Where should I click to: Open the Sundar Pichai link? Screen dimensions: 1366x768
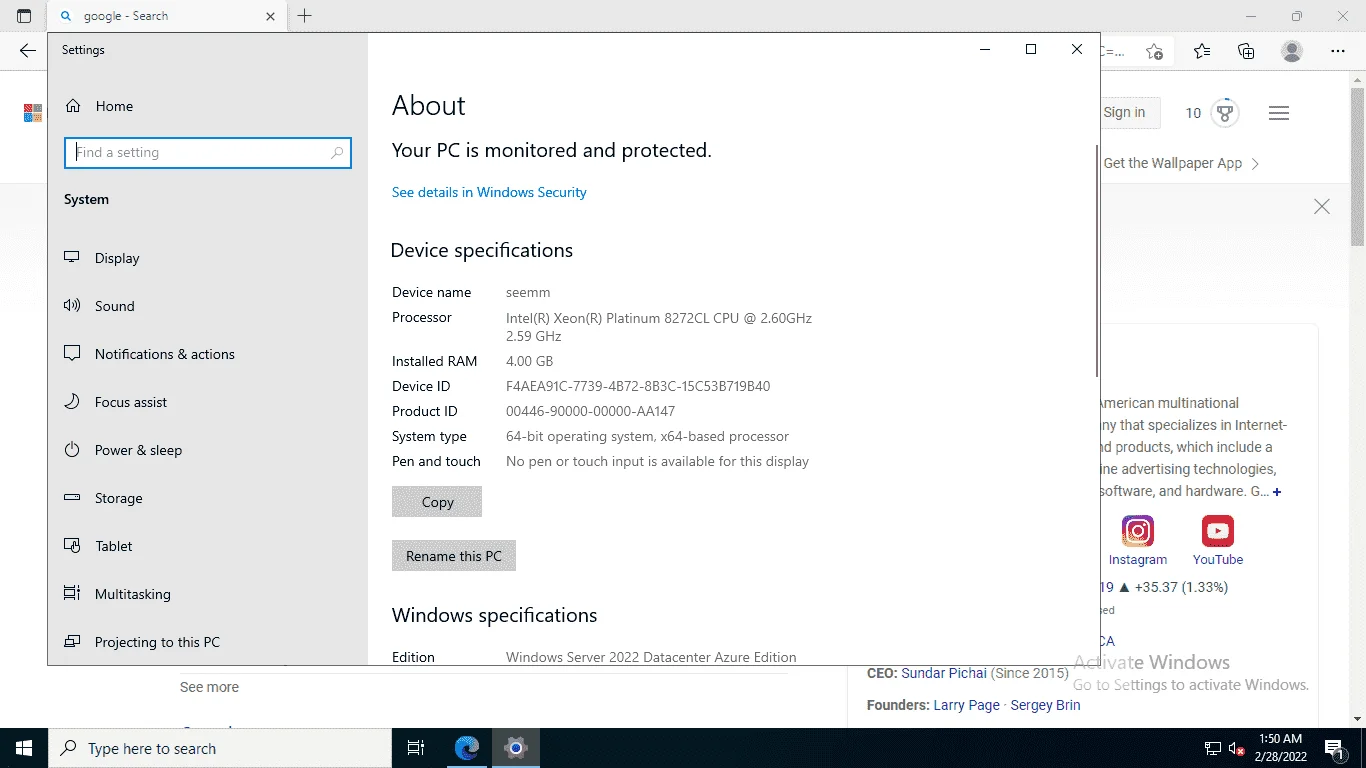(944, 673)
